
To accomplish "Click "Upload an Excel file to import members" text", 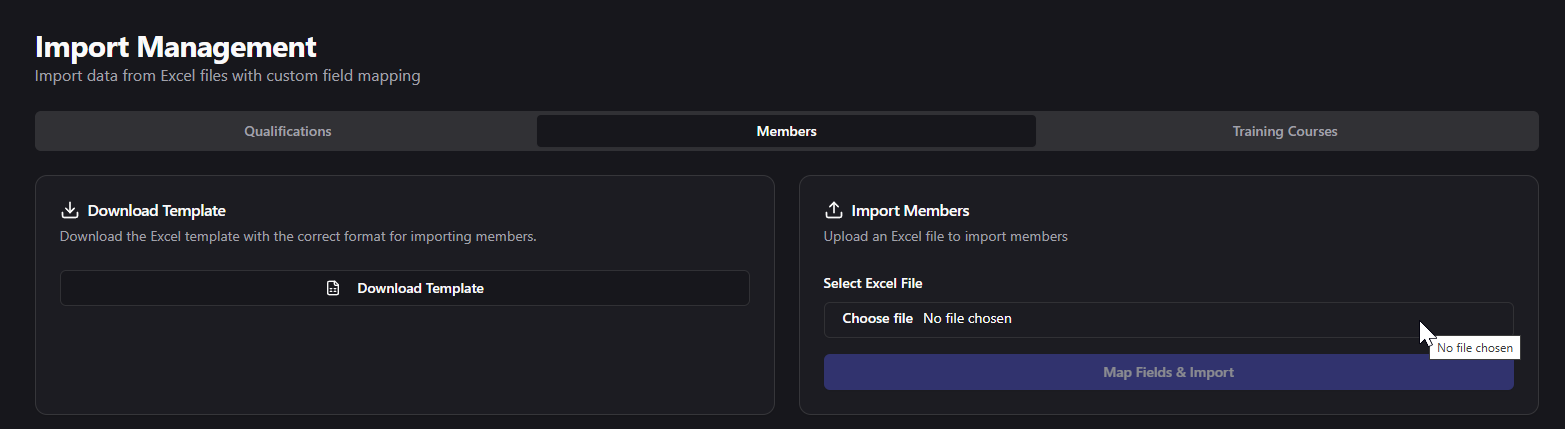I will point(945,237).
